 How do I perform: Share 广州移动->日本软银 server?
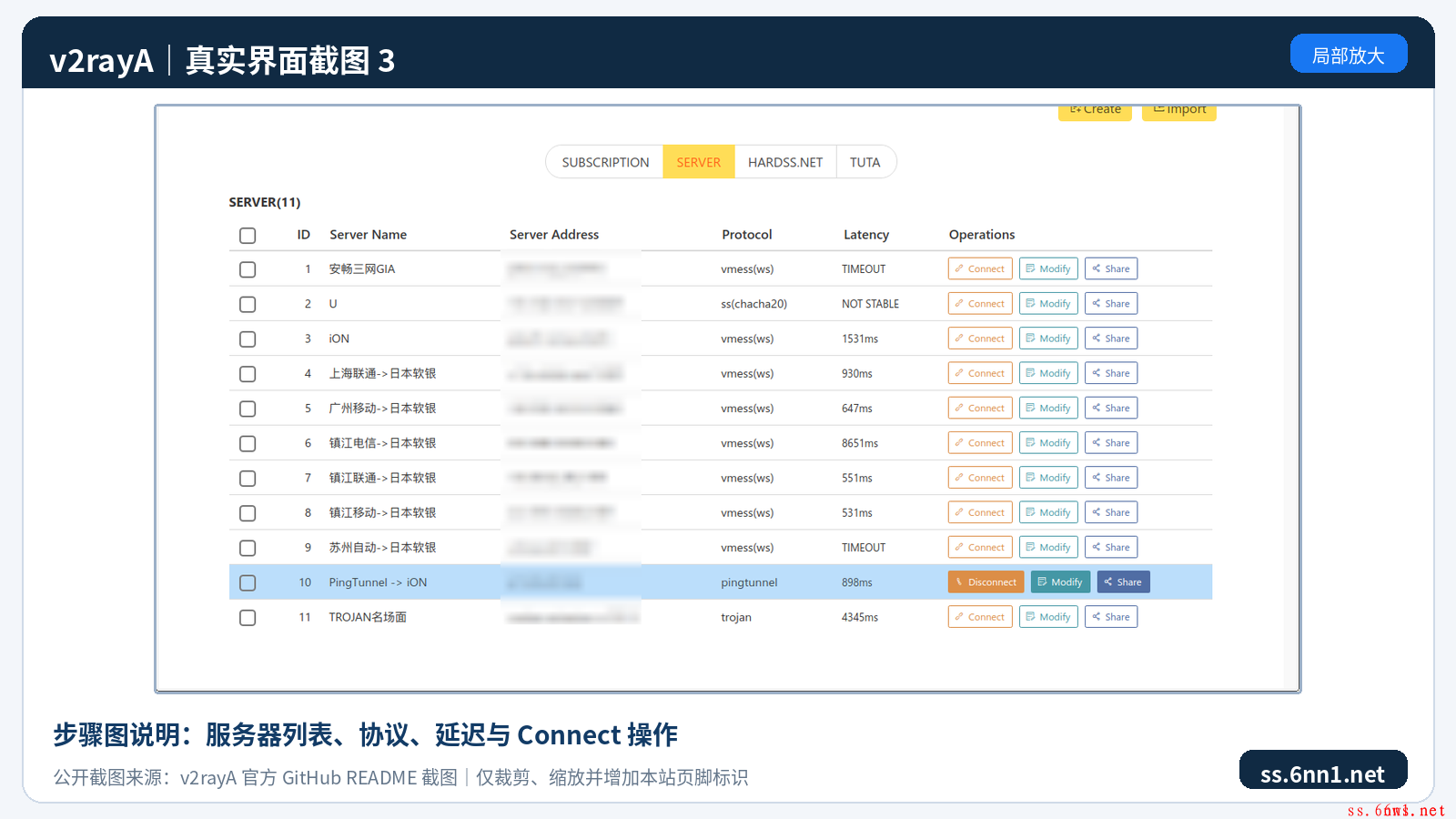tap(1111, 409)
